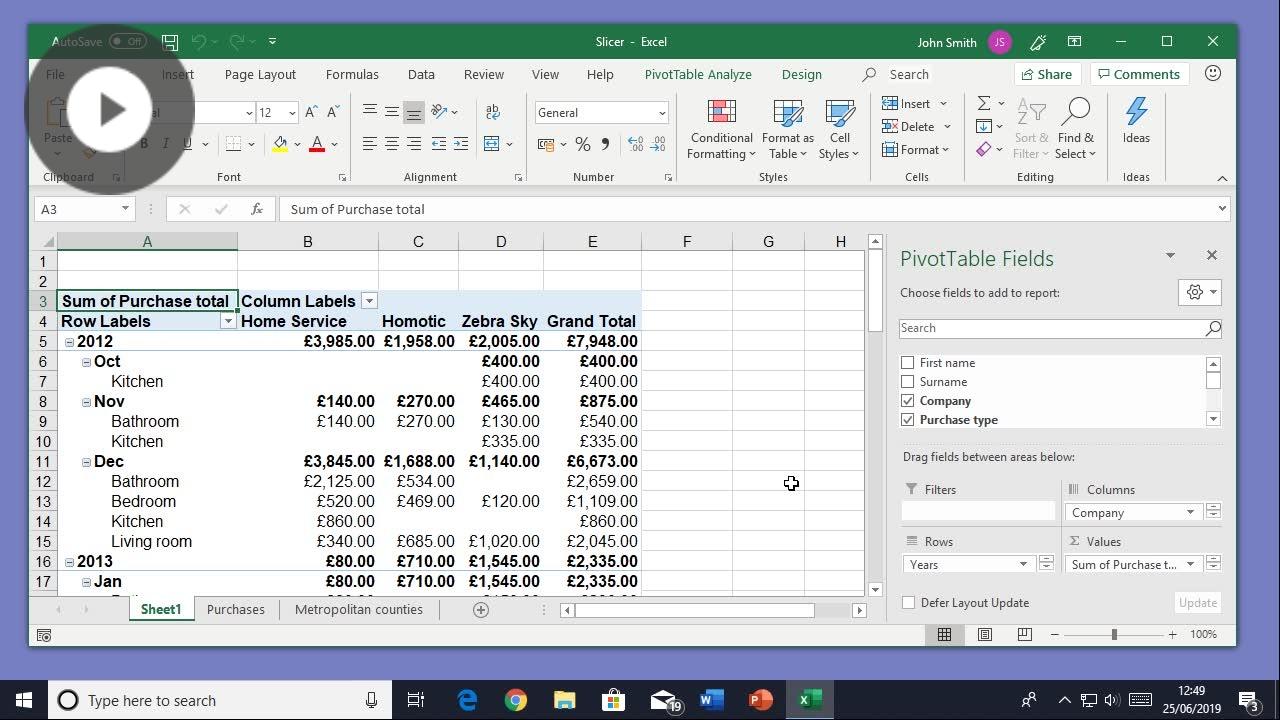
Task: Open the Page Layout tab
Action: [x=260, y=74]
